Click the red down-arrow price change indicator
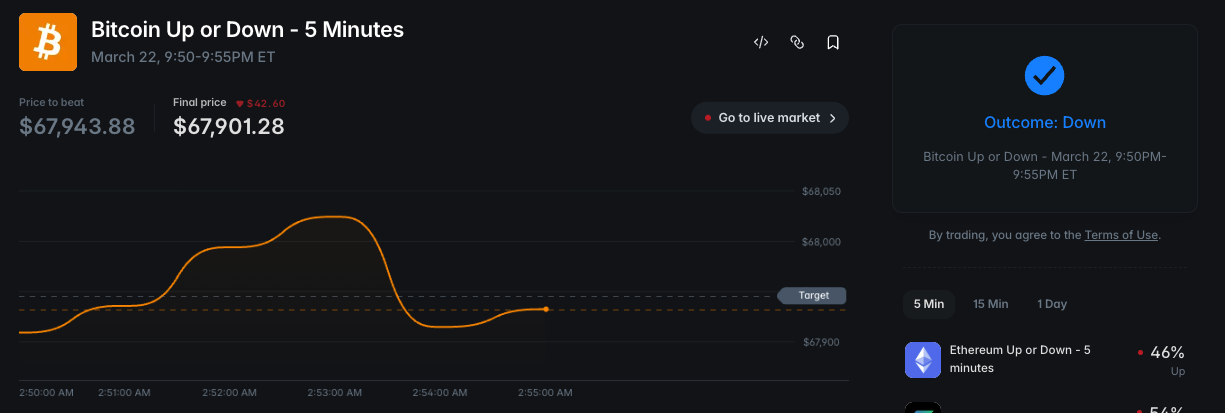 click(x=240, y=103)
